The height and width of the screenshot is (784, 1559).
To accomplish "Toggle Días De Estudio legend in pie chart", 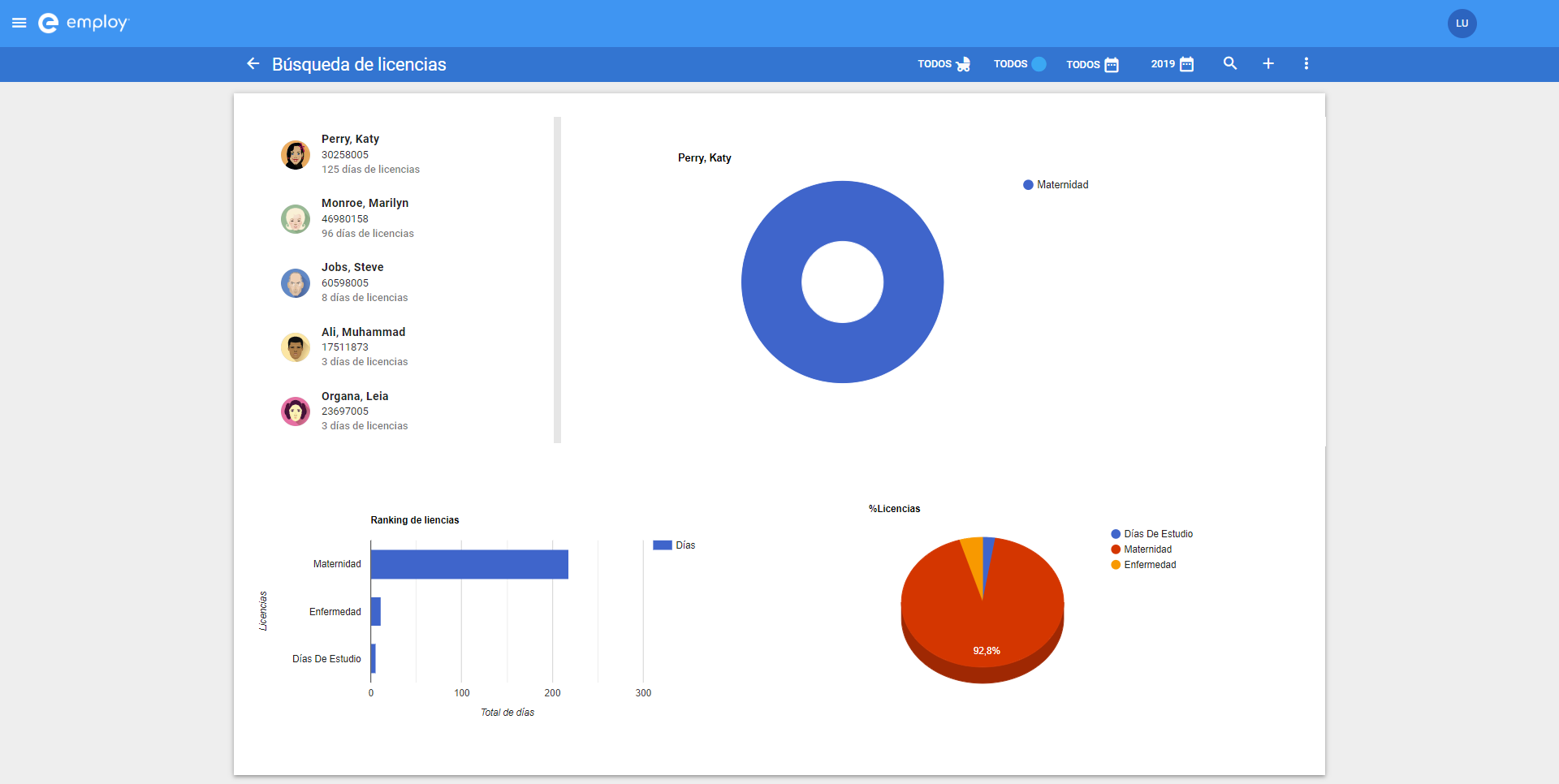I will [1152, 534].
